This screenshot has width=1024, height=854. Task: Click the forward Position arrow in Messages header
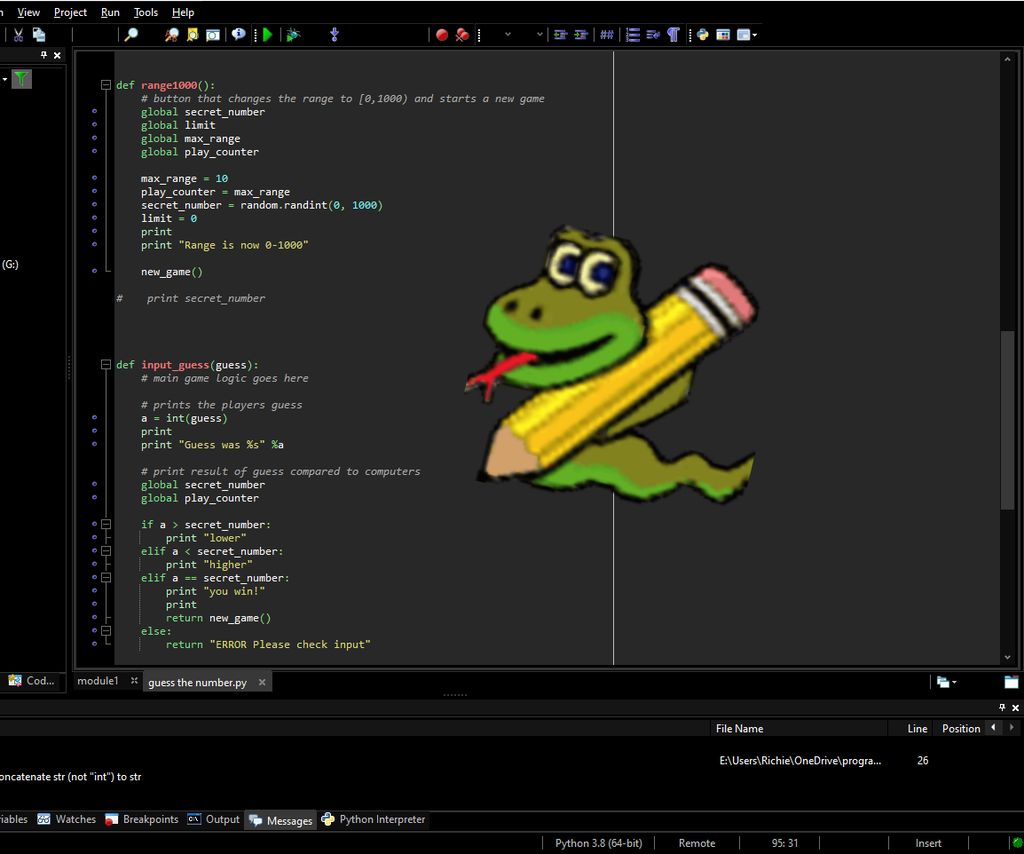tap(1010, 728)
